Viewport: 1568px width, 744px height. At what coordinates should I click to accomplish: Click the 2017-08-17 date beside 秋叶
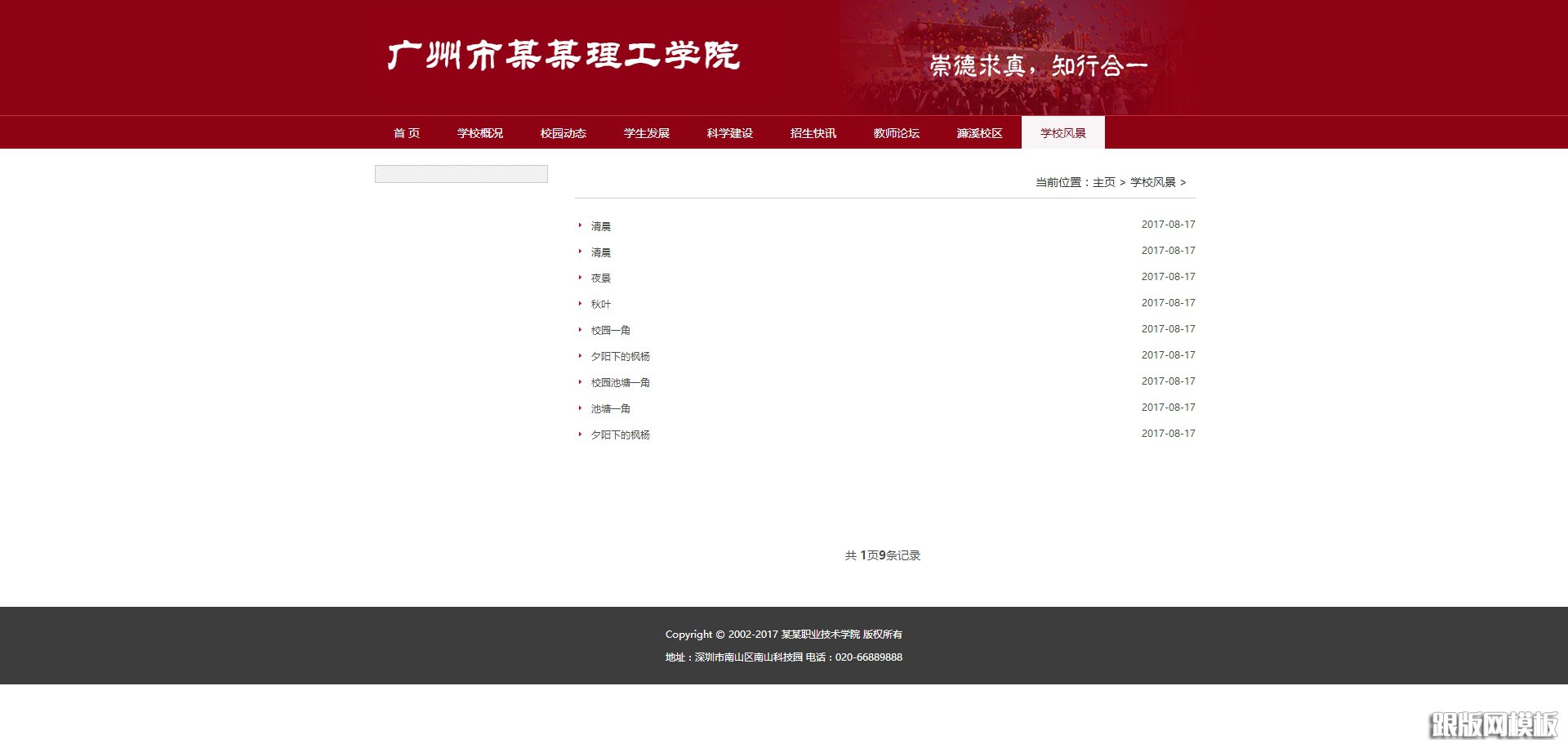click(x=1168, y=303)
